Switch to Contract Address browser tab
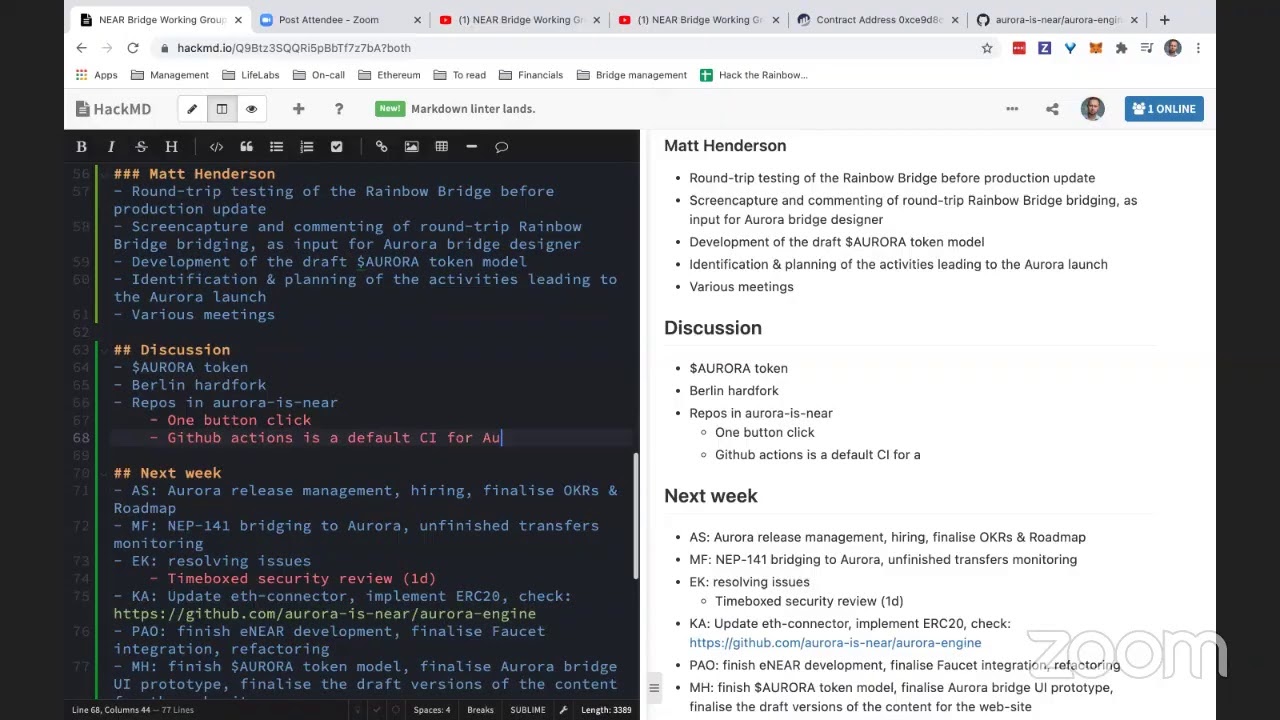The width and height of the screenshot is (1280, 720). point(878,20)
